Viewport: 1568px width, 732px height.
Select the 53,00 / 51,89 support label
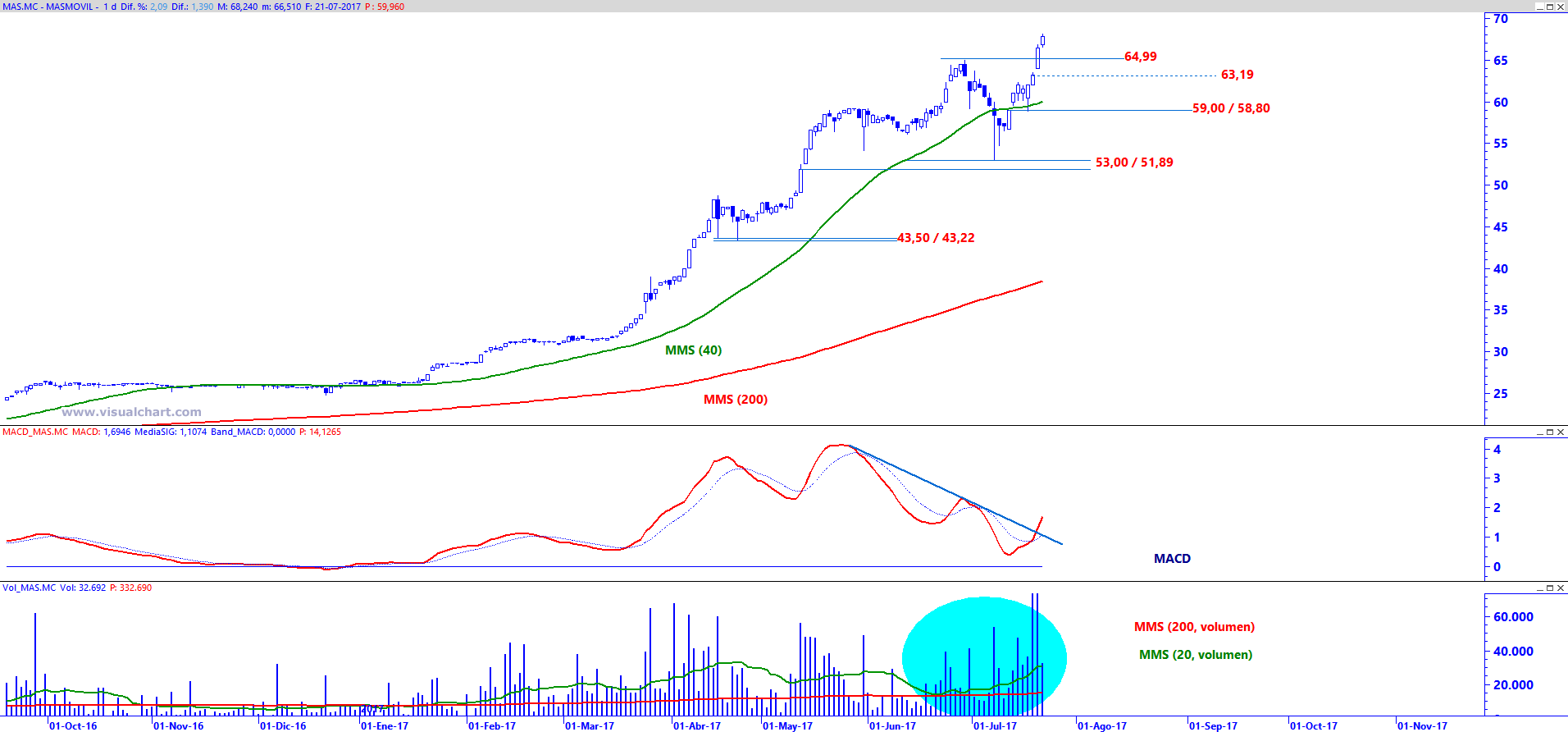click(1134, 162)
